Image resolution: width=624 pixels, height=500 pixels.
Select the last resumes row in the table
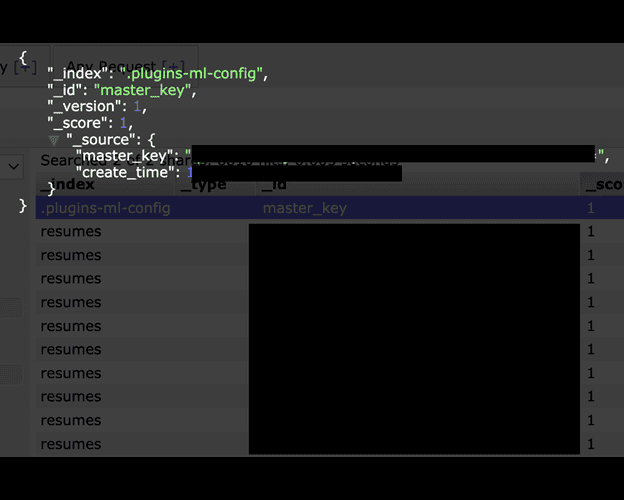71,444
